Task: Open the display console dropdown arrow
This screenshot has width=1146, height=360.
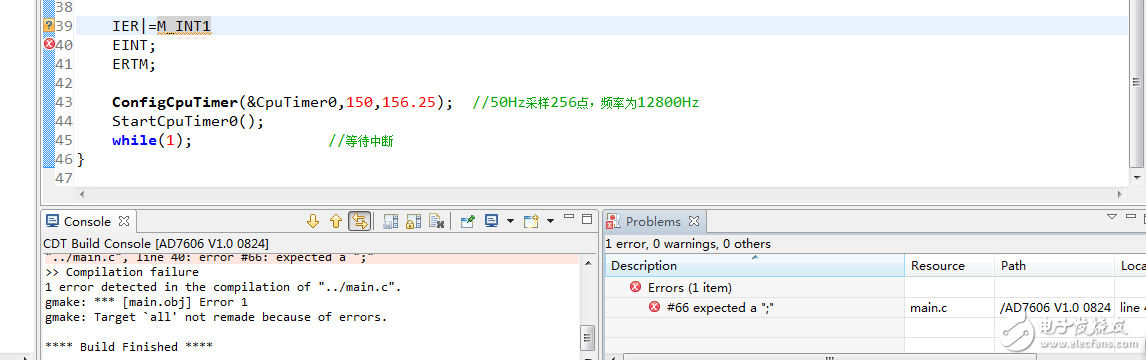Action: tap(510, 221)
